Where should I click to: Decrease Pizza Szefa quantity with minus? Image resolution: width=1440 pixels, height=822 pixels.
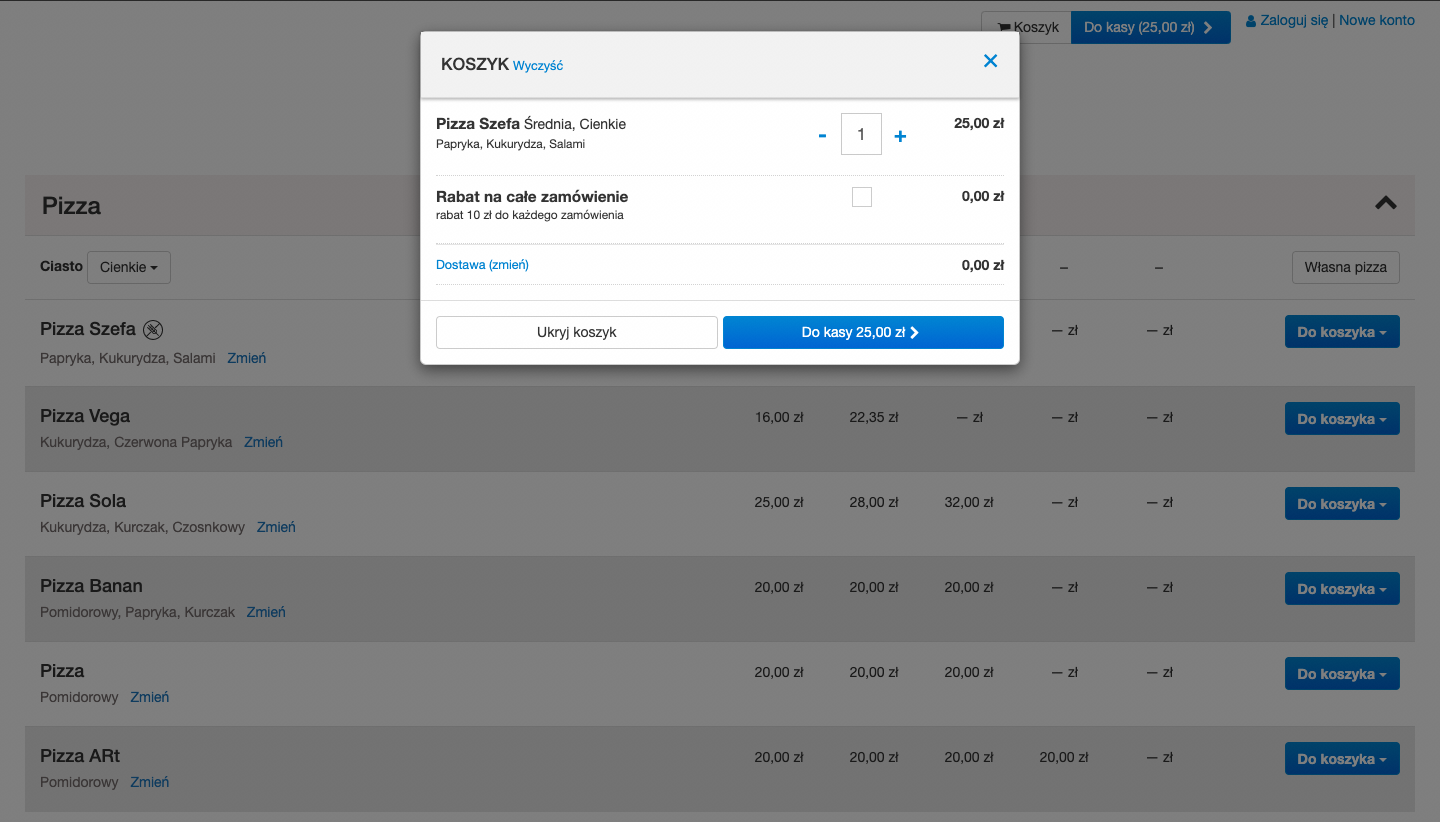822,136
